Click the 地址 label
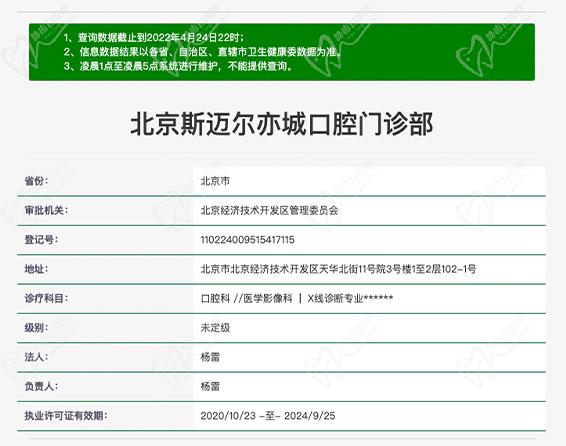Viewport: 566px width, 446px height. coord(36,269)
